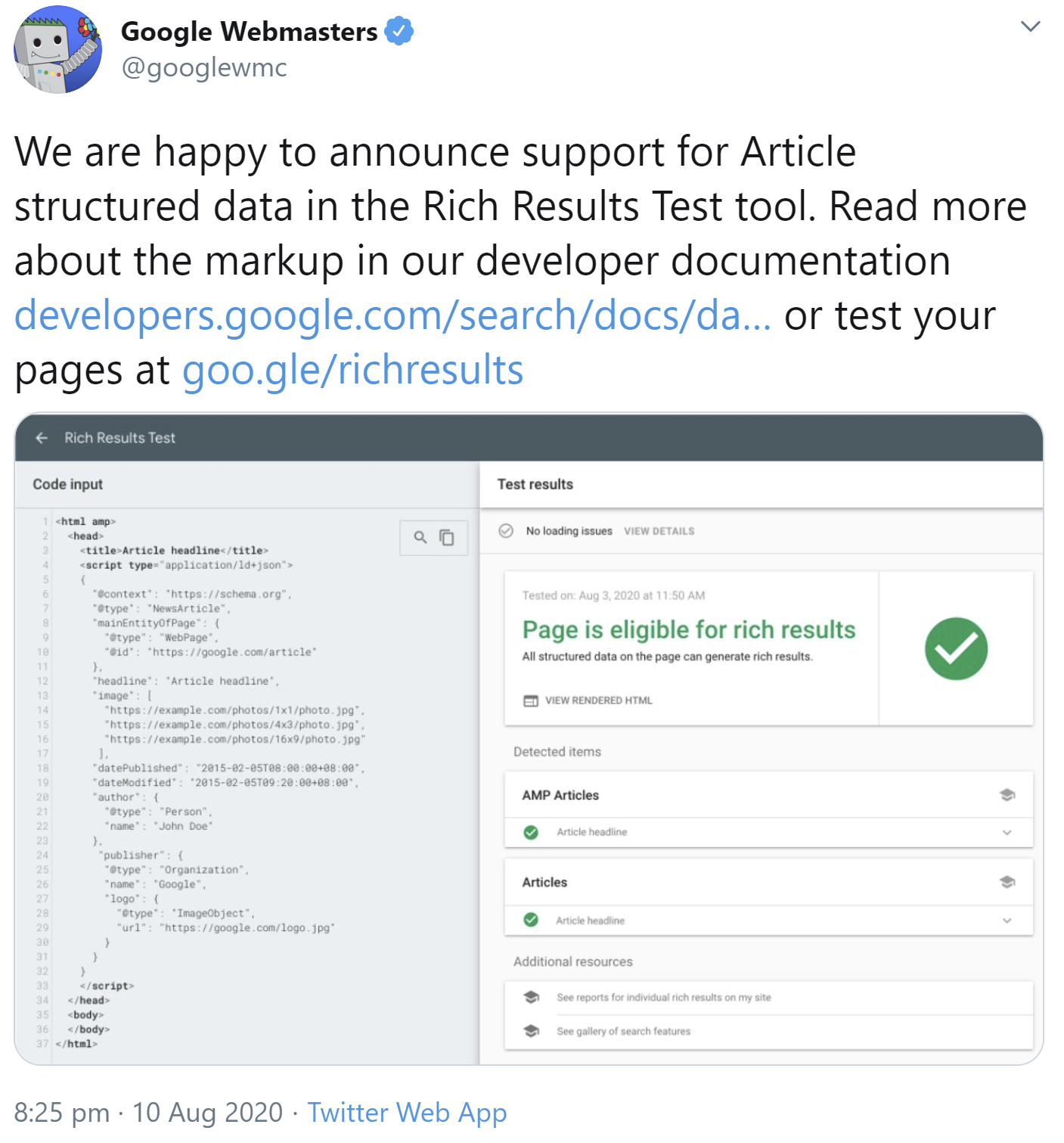This screenshot has height=1143, width=1064.
Task: Click the green check under AMP Articles headline row
Action: click(531, 832)
